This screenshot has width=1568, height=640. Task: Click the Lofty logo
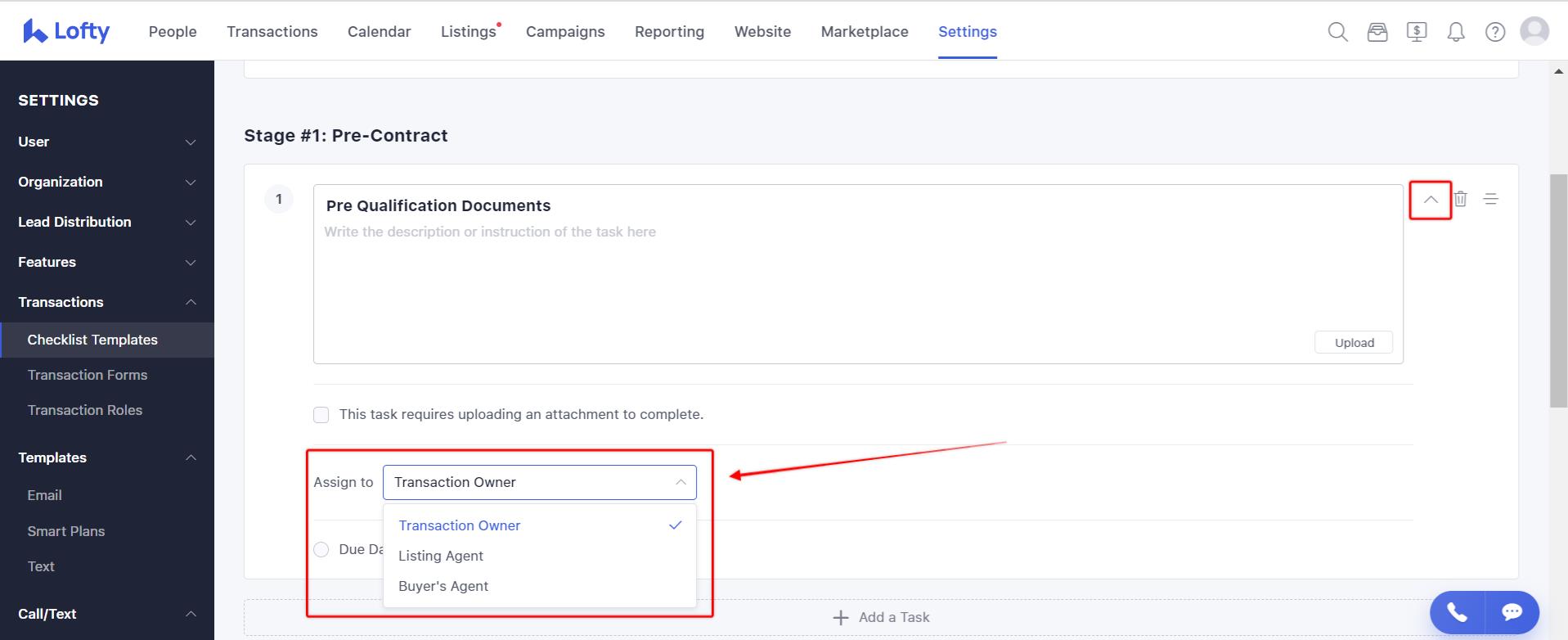point(66,31)
